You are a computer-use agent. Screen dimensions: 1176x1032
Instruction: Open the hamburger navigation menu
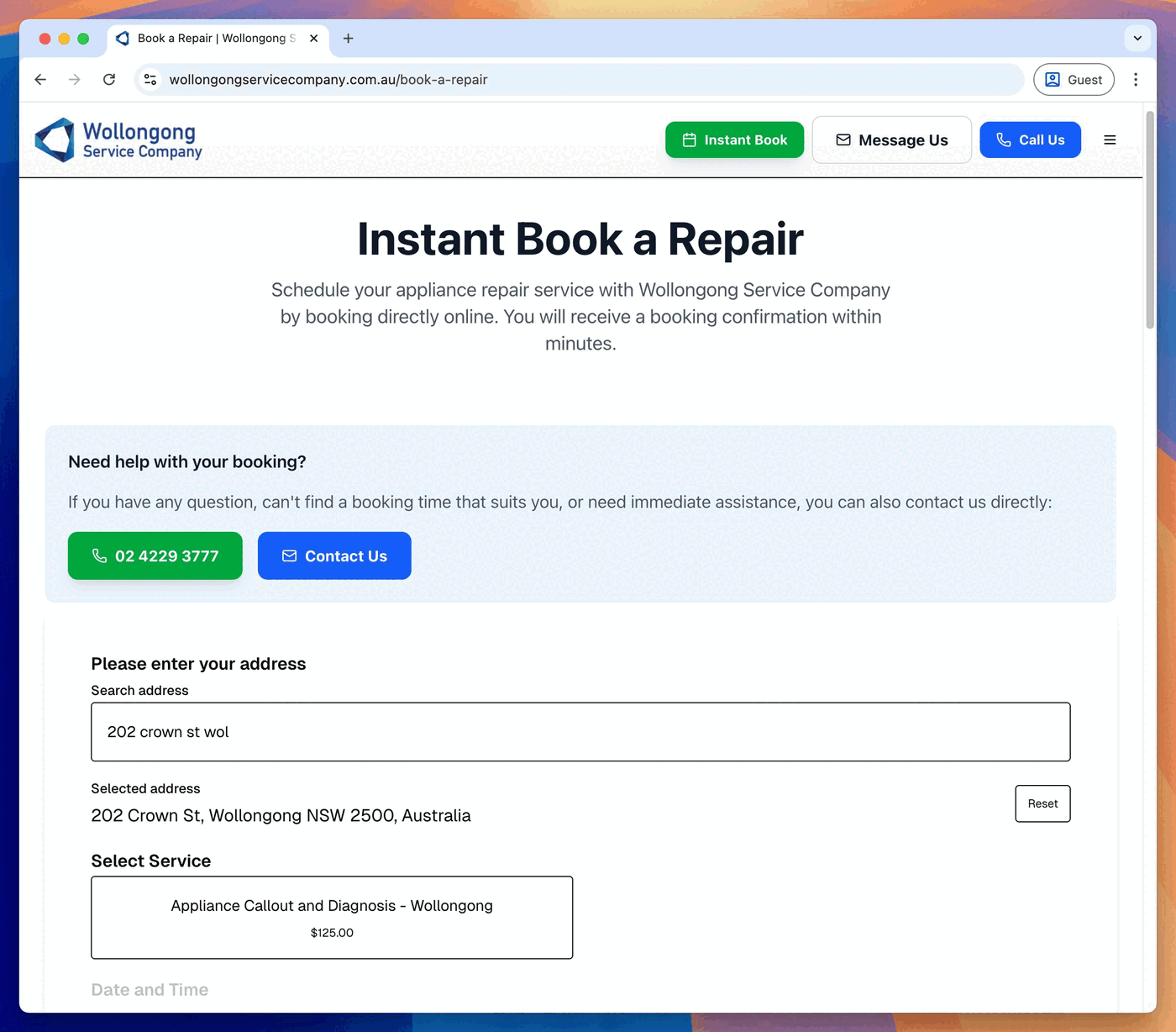(x=1110, y=140)
